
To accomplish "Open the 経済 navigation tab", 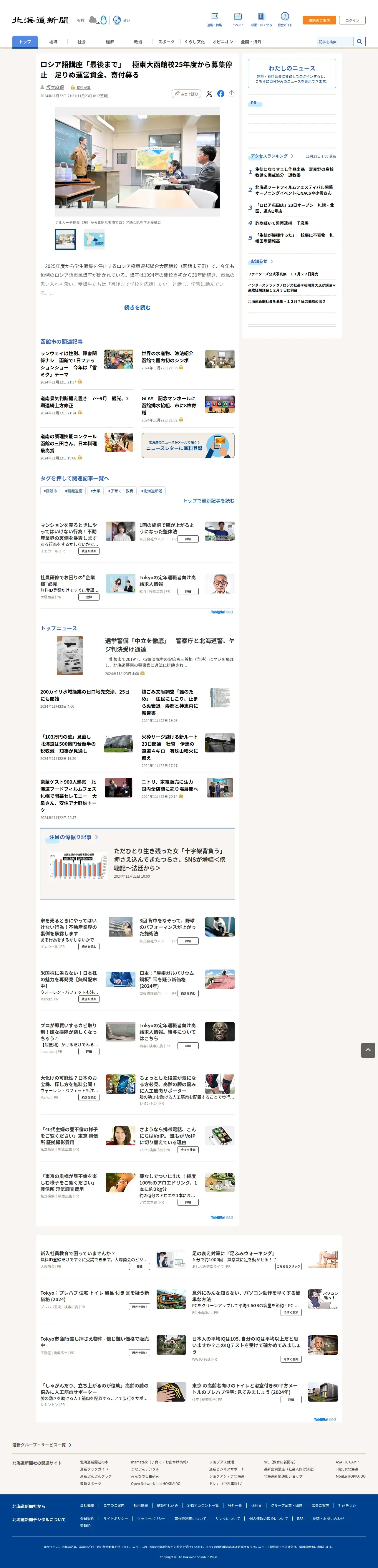I will point(110,42).
